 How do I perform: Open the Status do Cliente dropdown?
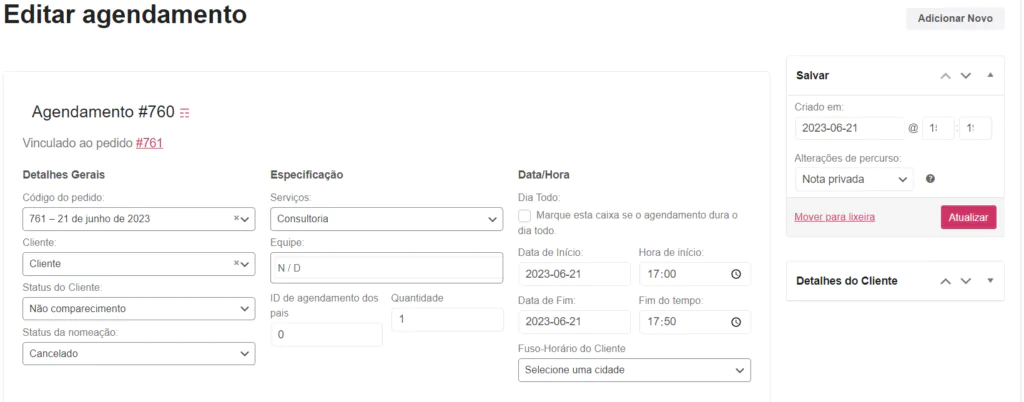pyautogui.click(x=138, y=309)
